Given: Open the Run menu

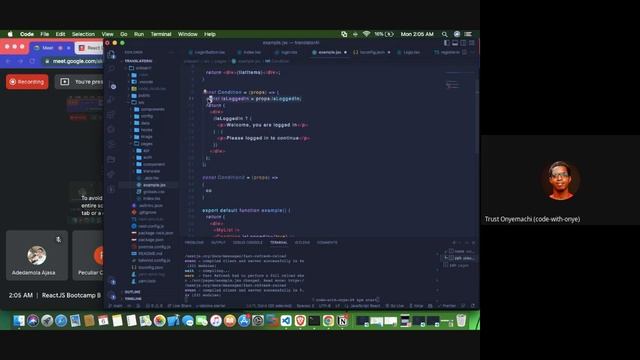Looking at the screenshot, I should pos(139,34).
